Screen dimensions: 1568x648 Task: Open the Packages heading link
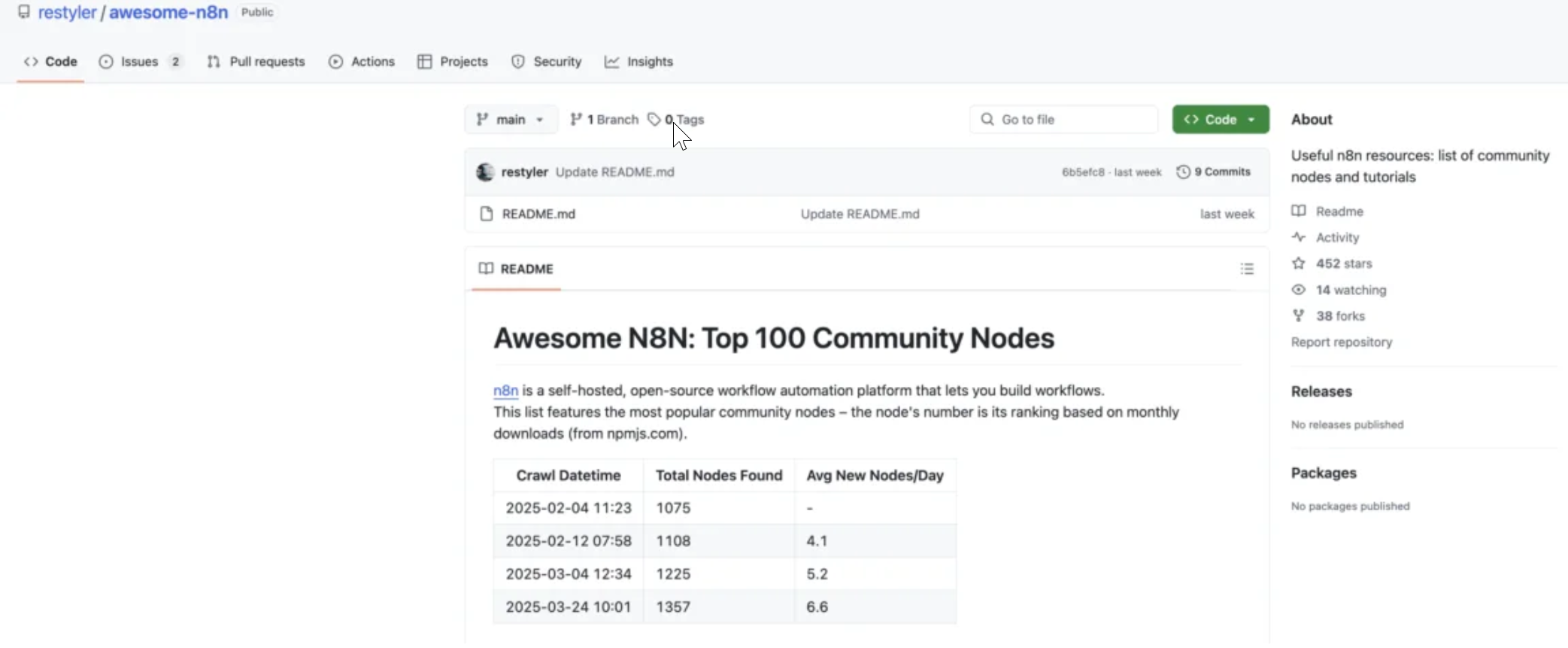pos(1324,473)
